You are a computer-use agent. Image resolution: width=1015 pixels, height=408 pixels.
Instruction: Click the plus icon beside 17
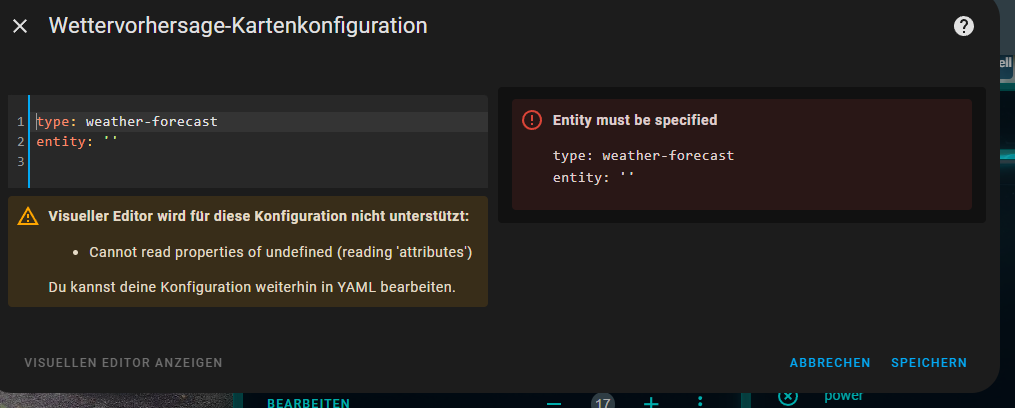click(x=650, y=402)
